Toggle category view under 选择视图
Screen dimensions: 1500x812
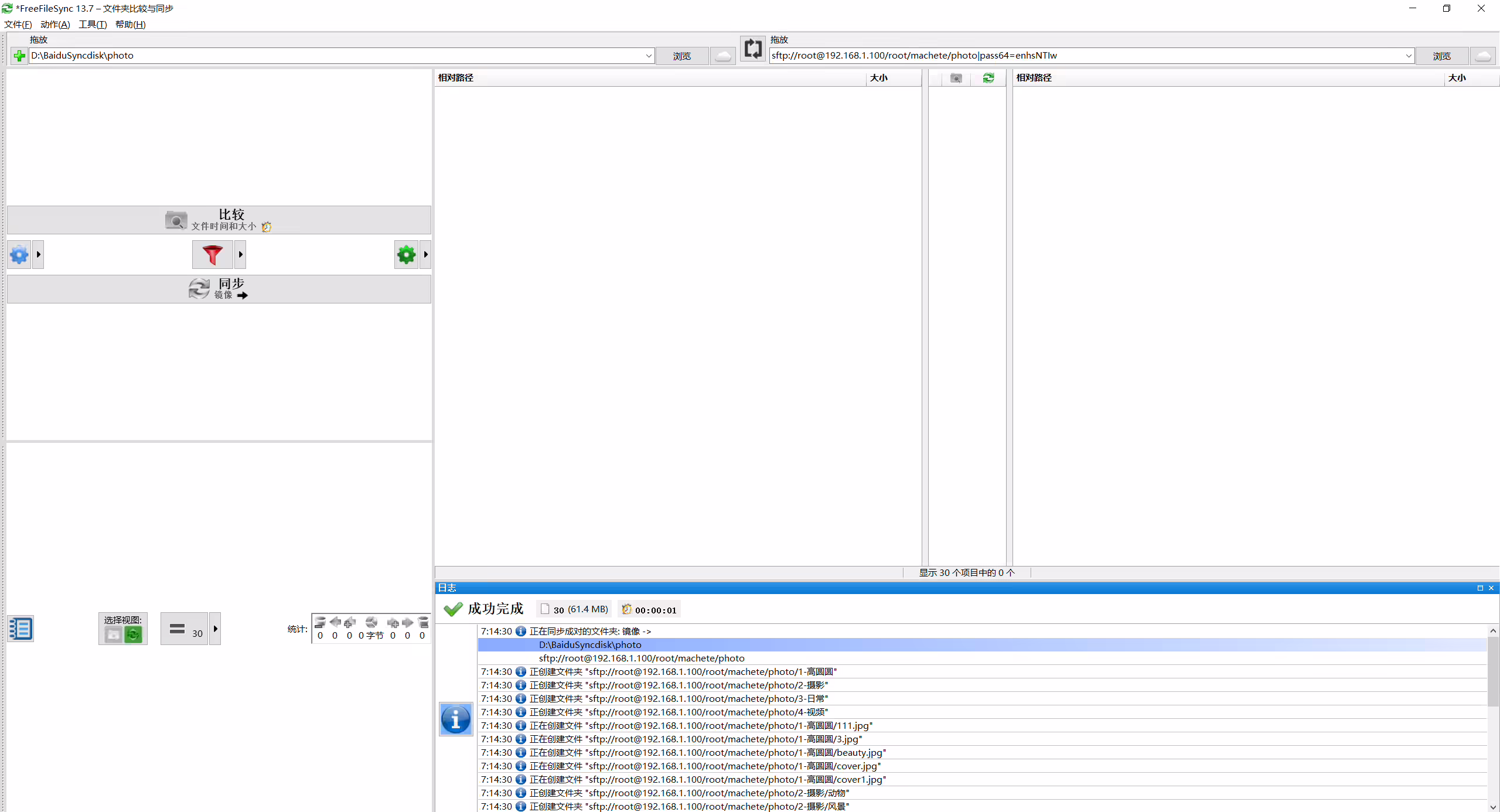(x=114, y=634)
